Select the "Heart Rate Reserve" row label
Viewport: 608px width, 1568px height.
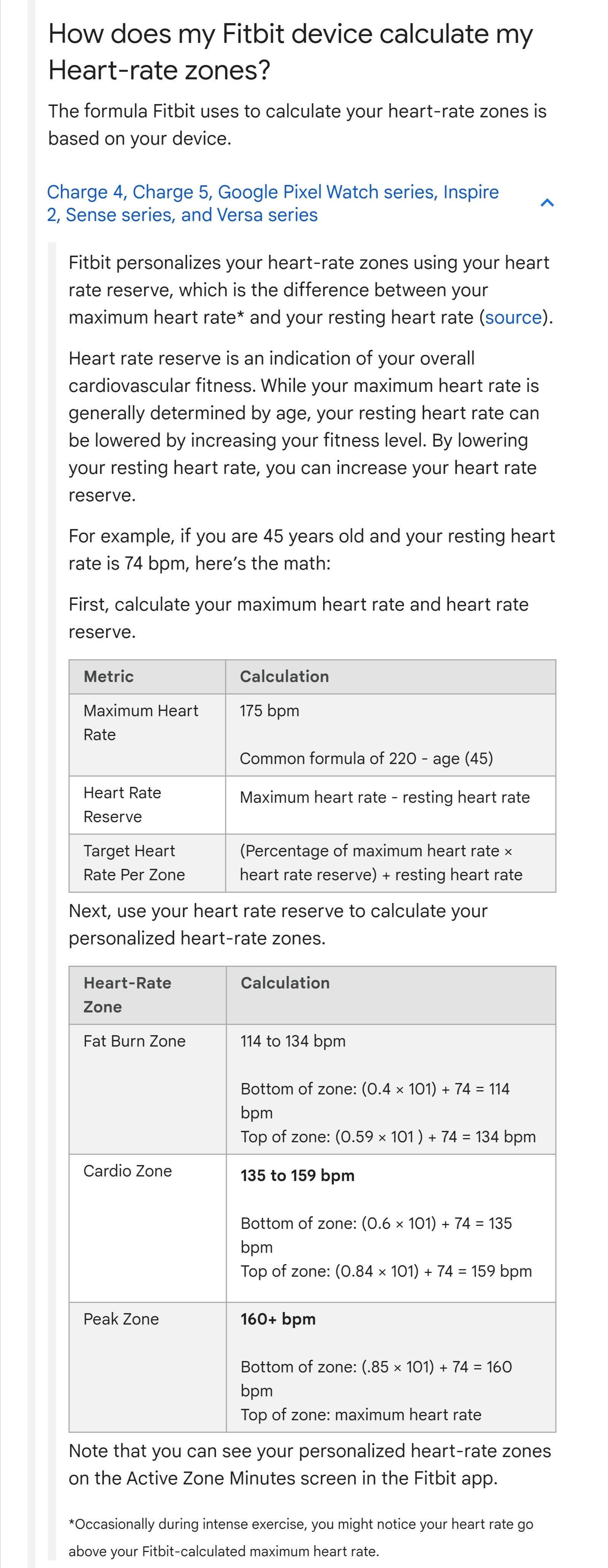pyautogui.click(x=122, y=804)
